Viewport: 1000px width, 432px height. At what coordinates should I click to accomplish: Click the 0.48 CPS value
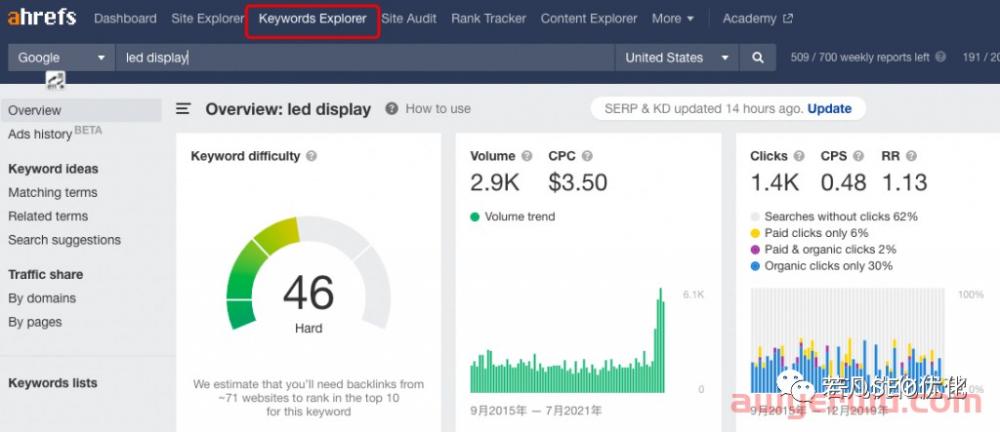(x=843, y=182)
